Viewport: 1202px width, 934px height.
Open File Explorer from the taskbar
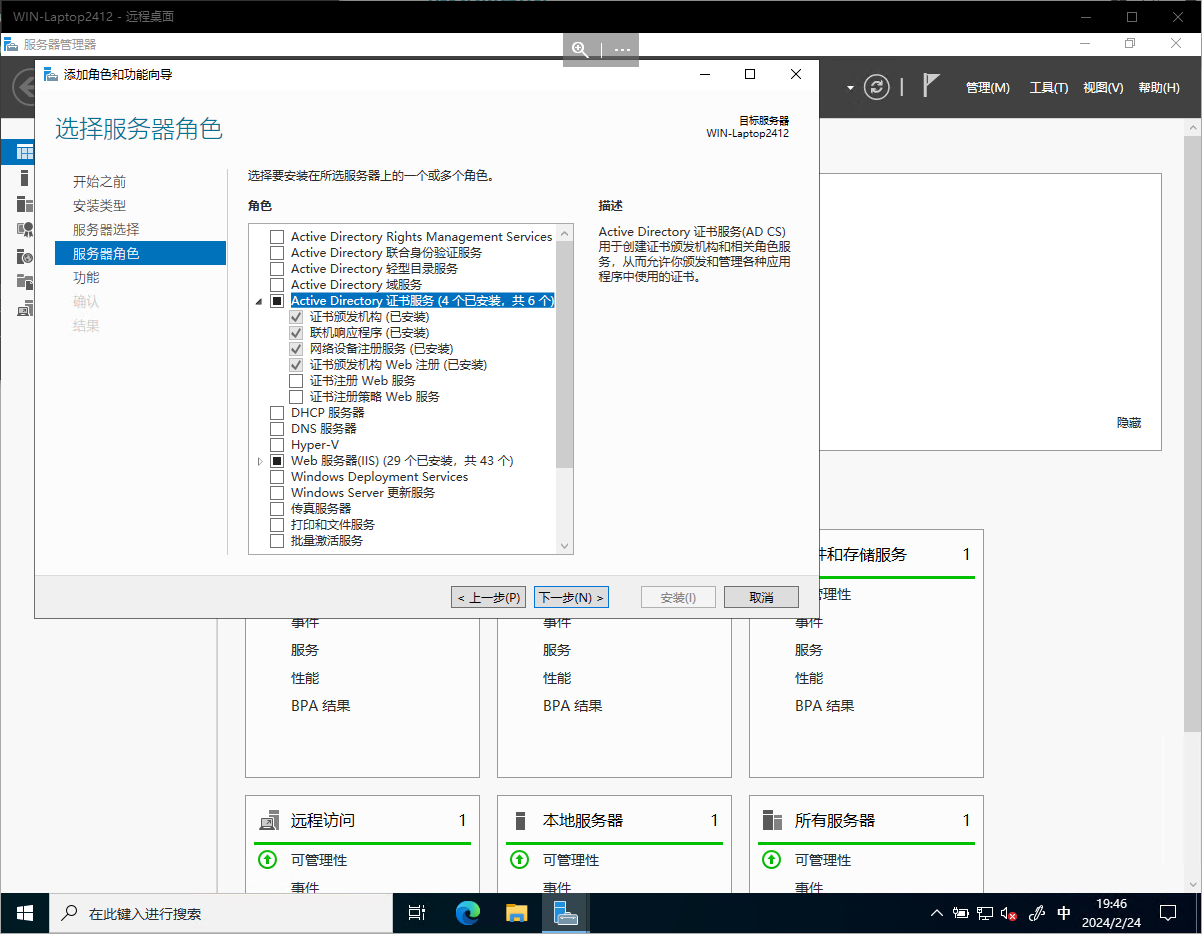pos(516,913)
